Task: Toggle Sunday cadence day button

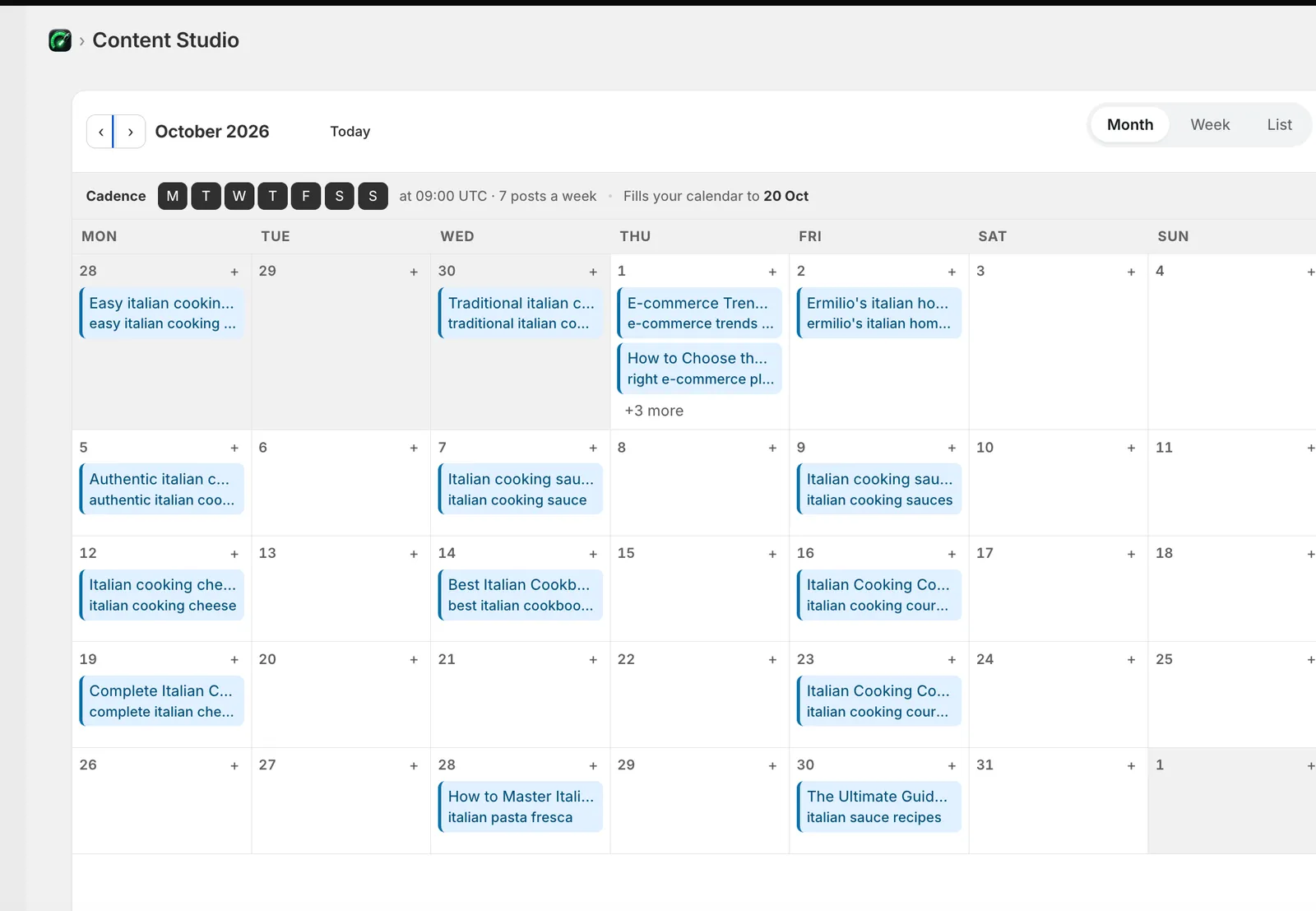Action: [x=373, y=196]
